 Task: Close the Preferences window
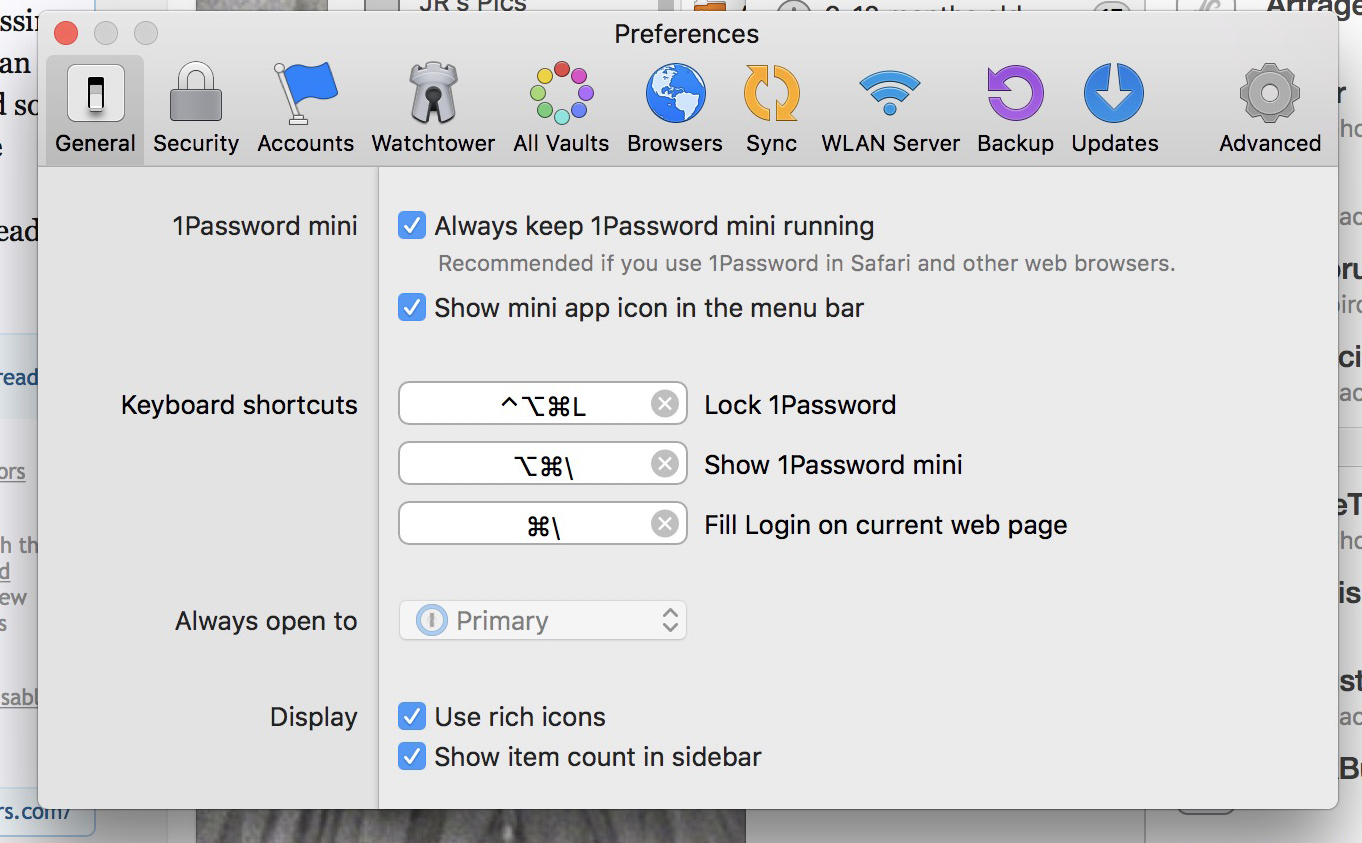pos(66,33)
